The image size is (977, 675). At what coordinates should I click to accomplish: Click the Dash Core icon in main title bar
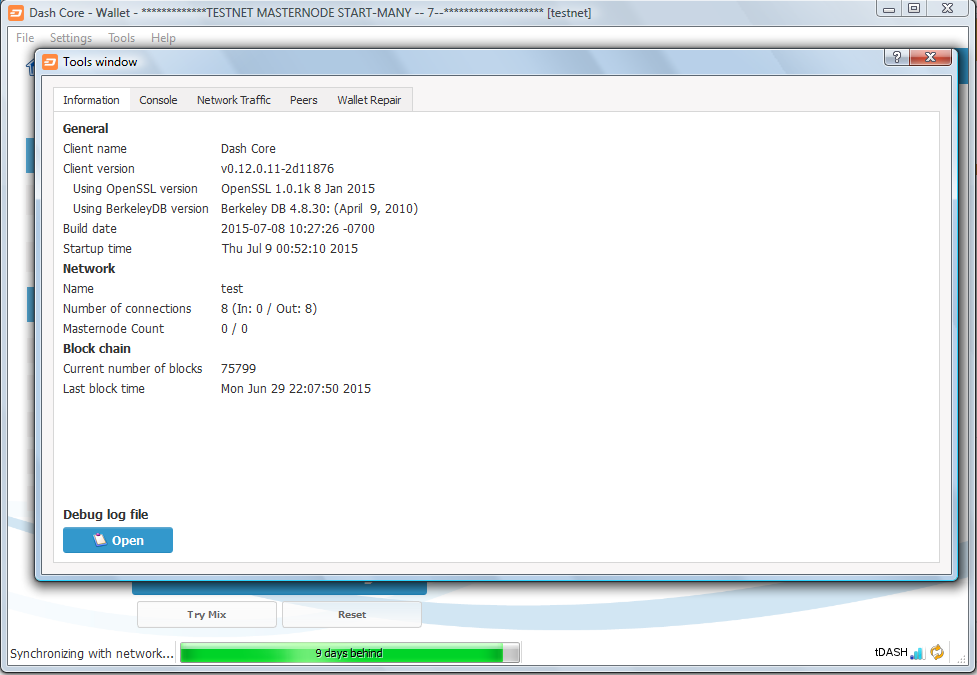point(16,12)
